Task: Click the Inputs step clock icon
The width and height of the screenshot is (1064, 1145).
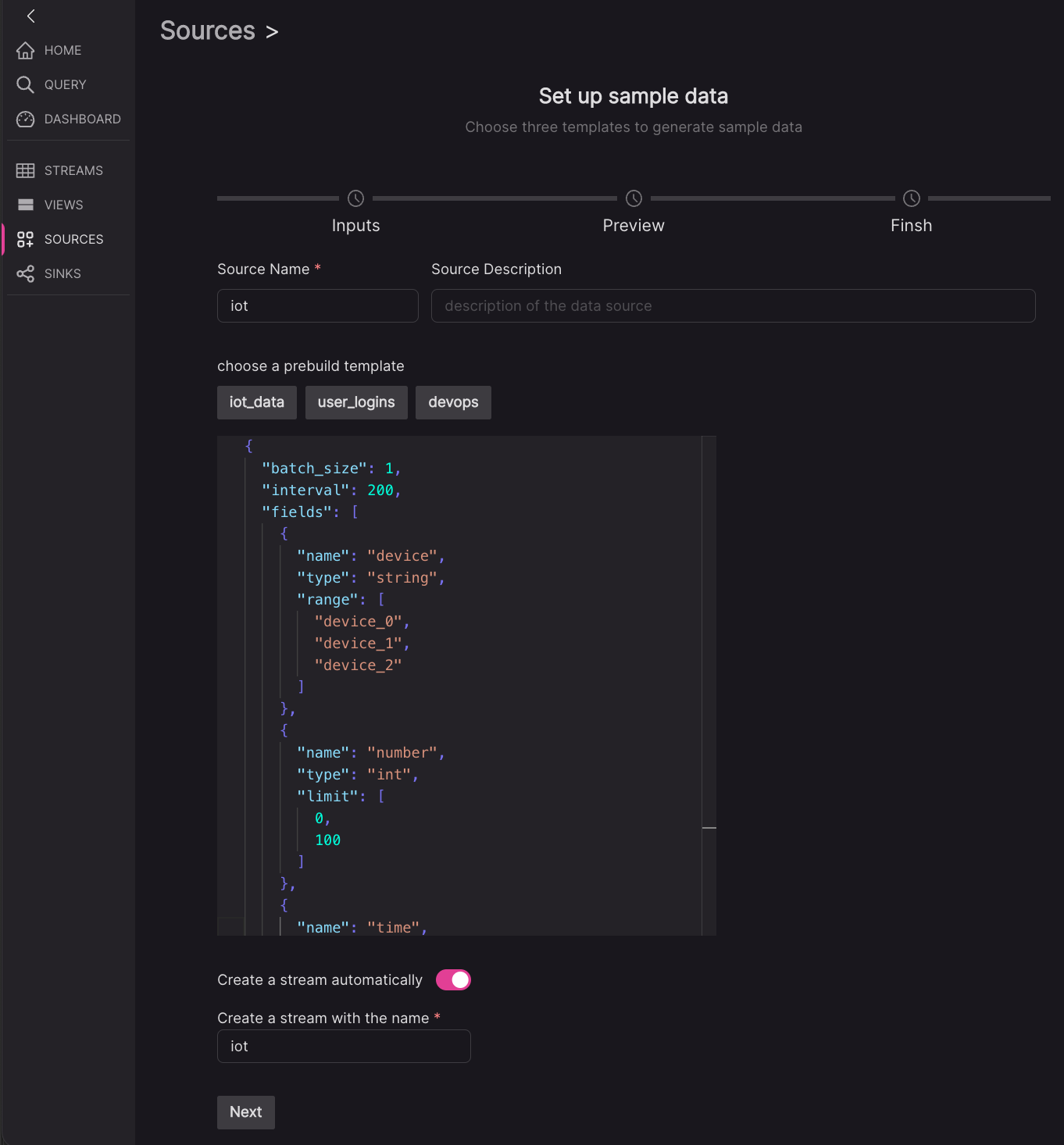Action: tap(355, 198)
